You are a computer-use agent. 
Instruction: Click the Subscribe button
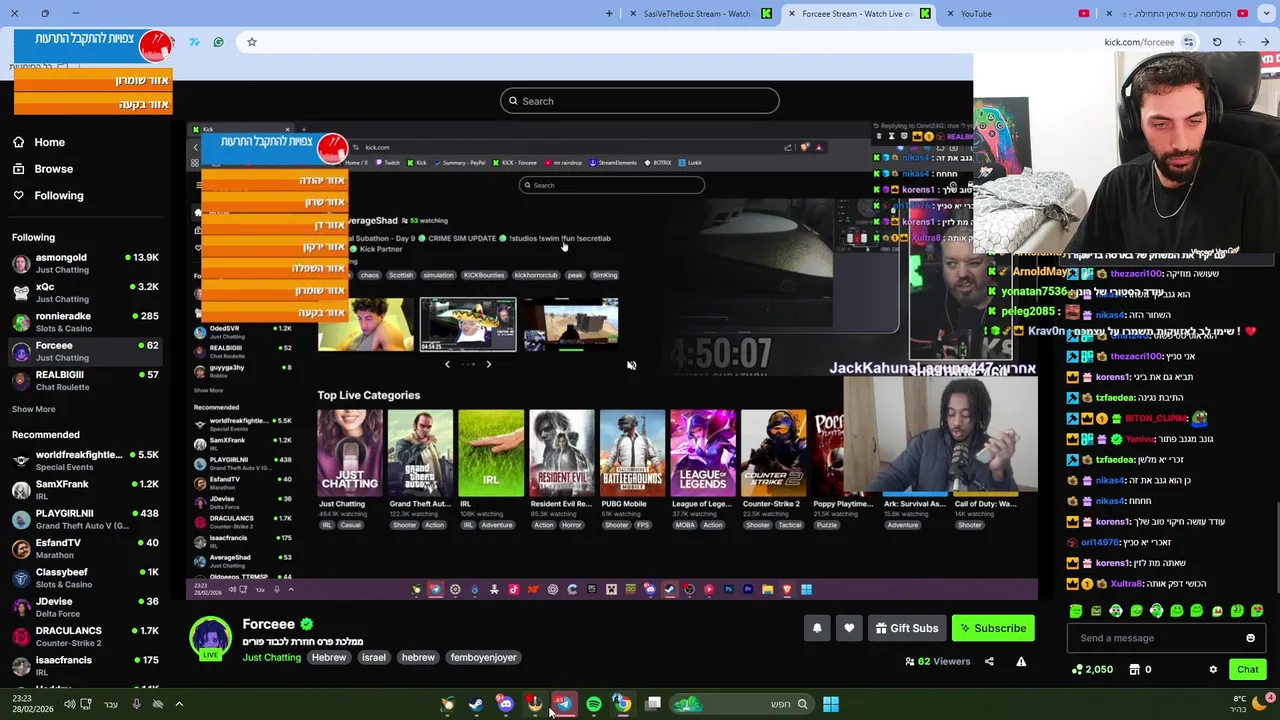pos(993,628)
